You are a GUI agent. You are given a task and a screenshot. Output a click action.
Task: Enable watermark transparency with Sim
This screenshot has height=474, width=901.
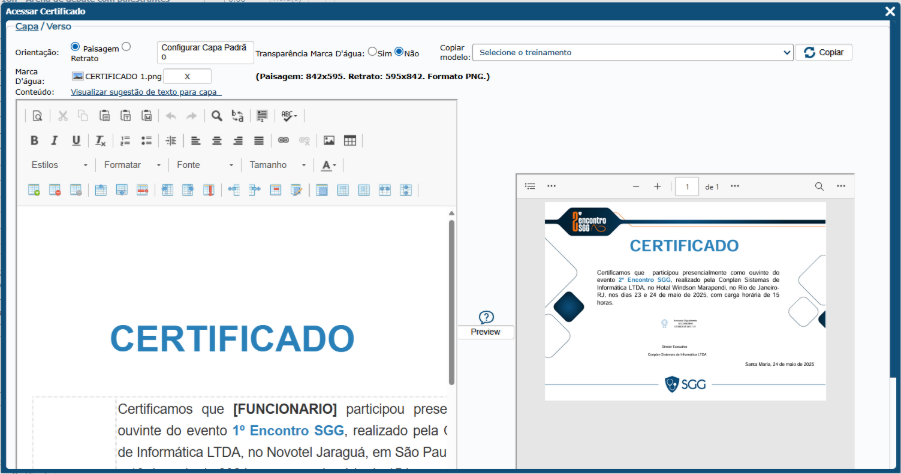(x=373, y=52)
